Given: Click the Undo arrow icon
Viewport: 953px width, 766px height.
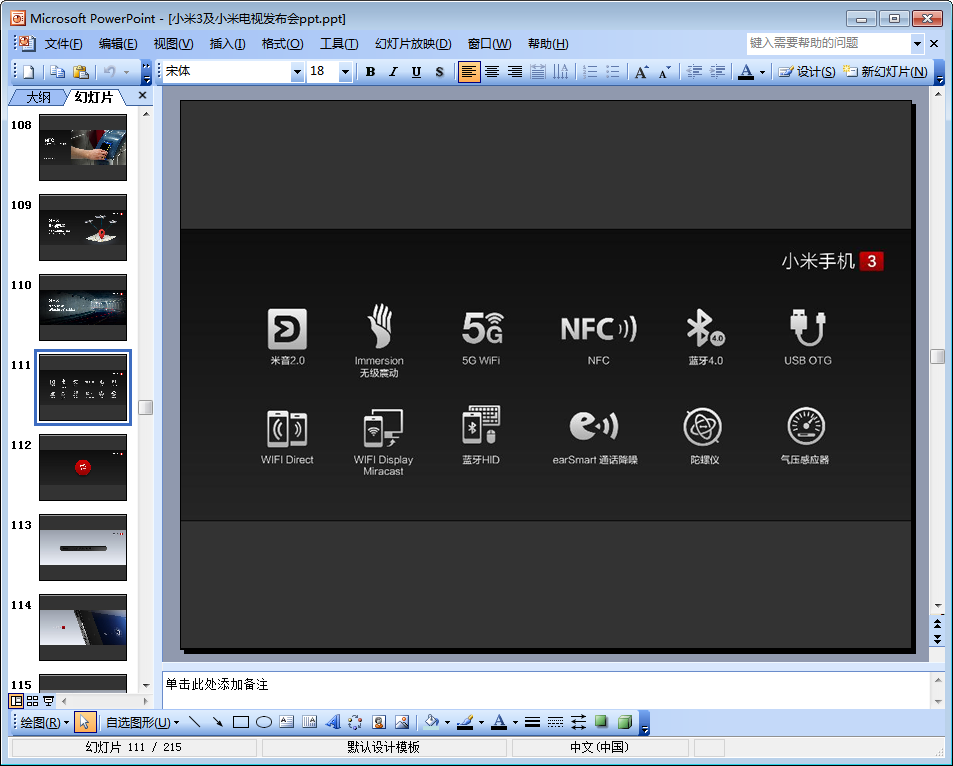Looking at the screenshot, I should 109,72.
